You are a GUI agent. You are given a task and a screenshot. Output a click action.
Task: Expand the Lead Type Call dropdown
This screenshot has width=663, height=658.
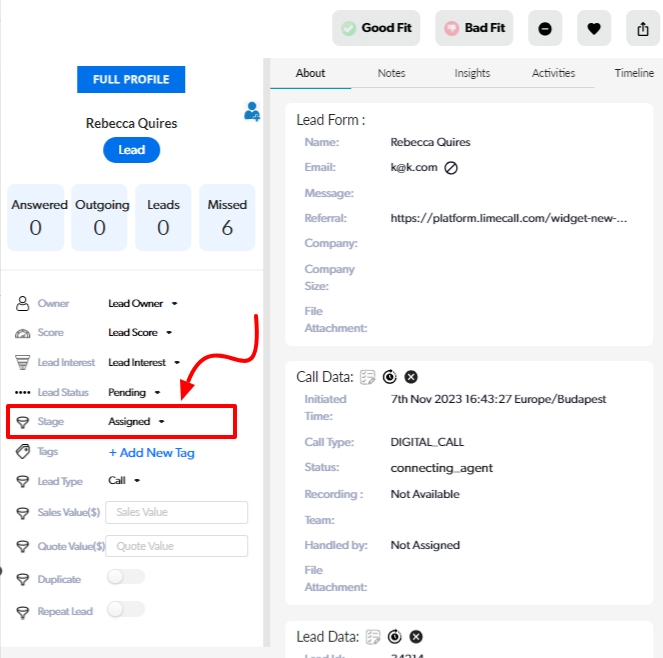coord(124,480)
